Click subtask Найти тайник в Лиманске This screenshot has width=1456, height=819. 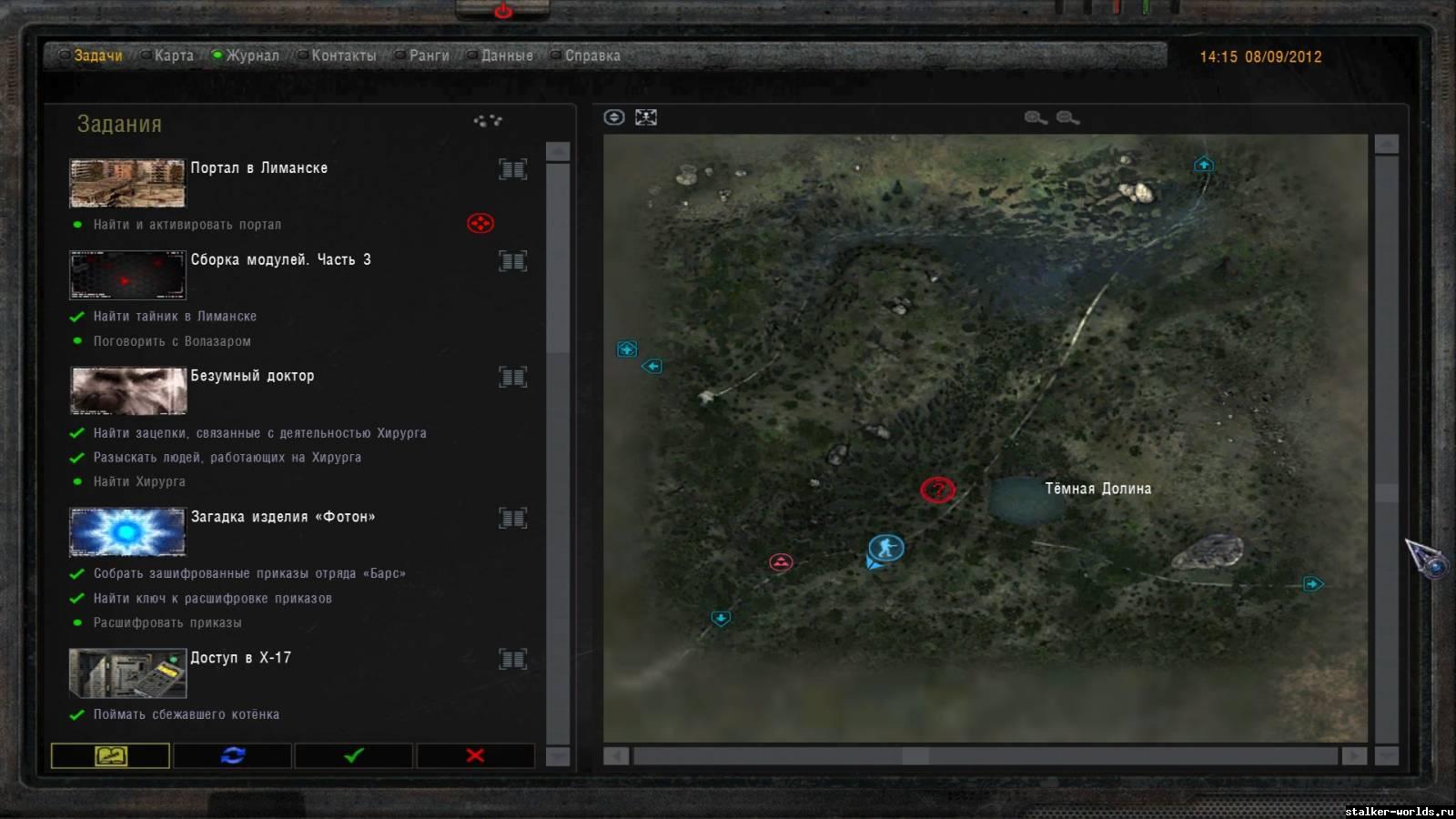[175, 317]
